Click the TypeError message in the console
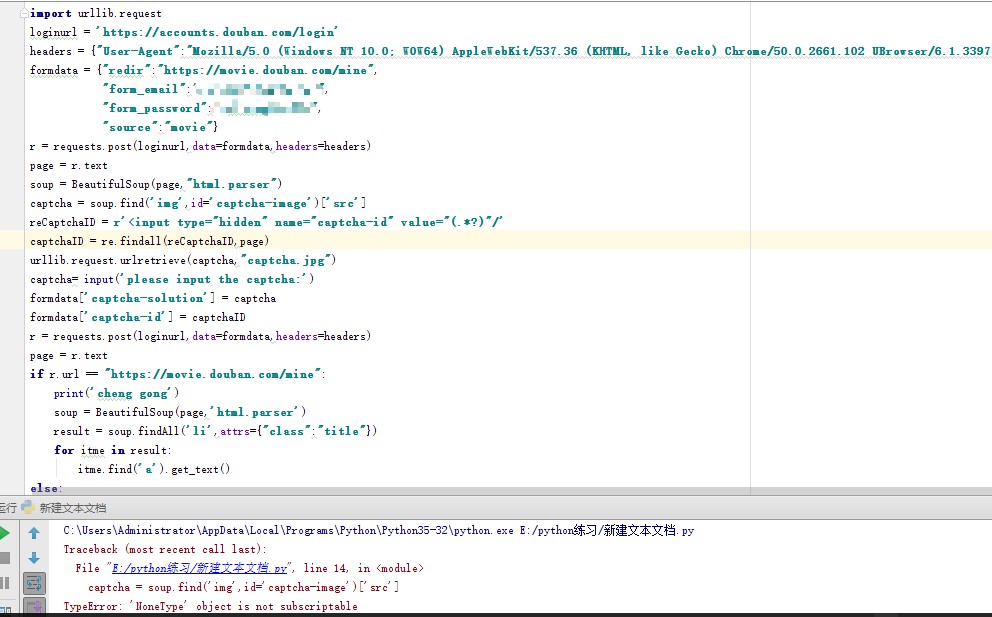Screen dimensions: 992x617 (210, 606)
